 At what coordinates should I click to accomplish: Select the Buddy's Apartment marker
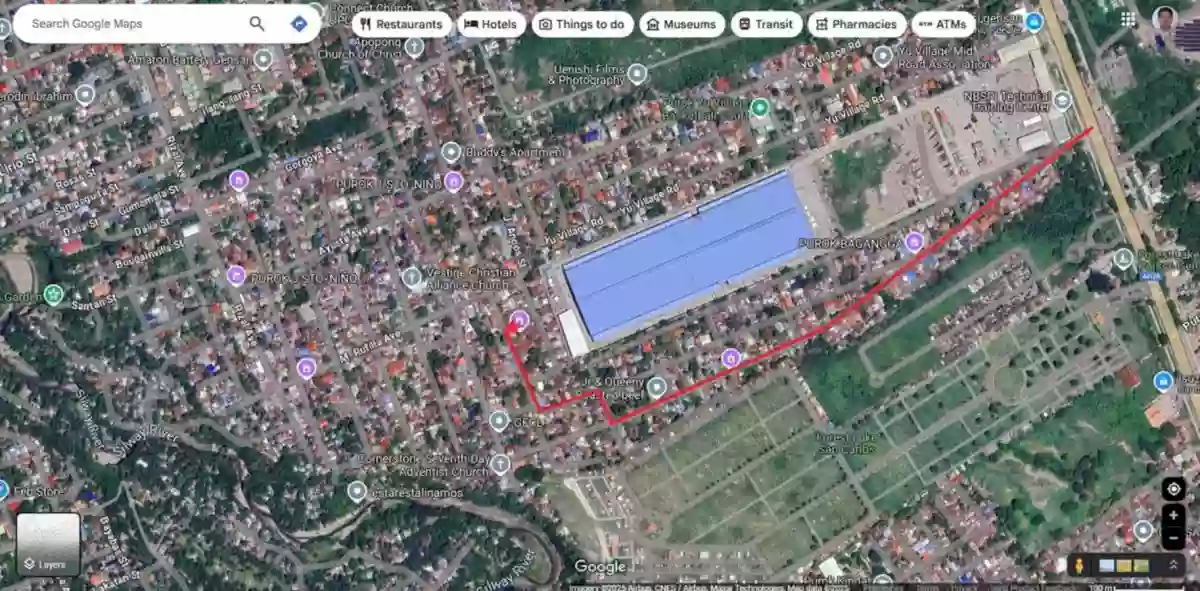pyautogui.click(x=451, y=152)
